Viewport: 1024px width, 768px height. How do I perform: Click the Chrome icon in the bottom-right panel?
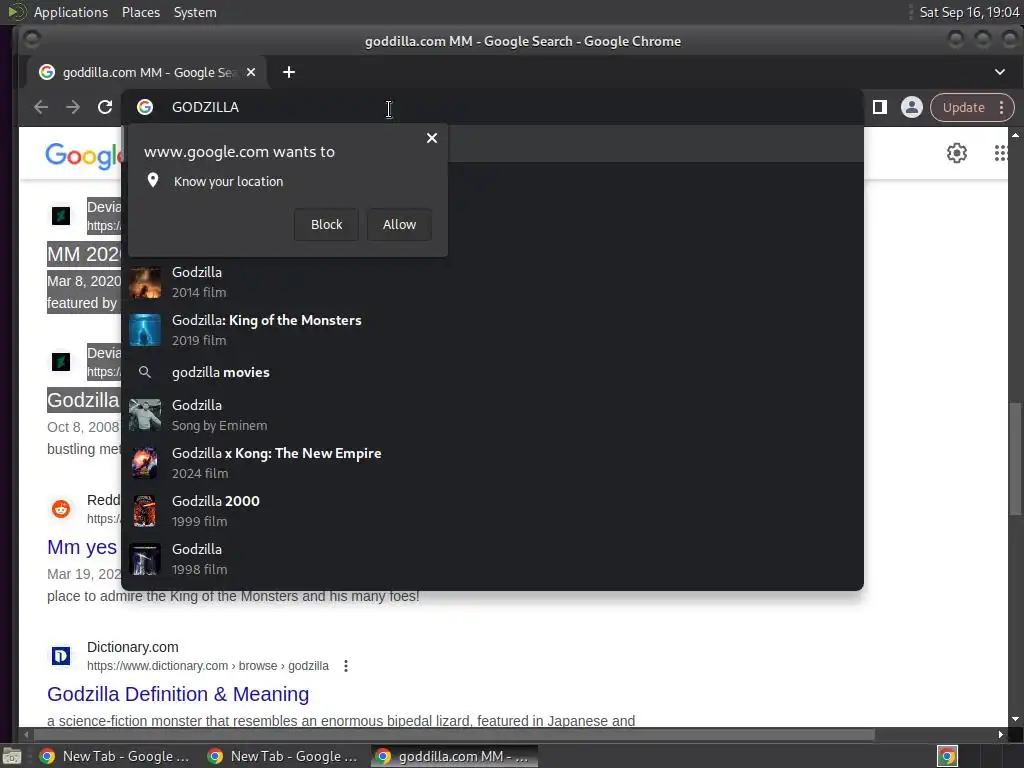pos(947,756)
